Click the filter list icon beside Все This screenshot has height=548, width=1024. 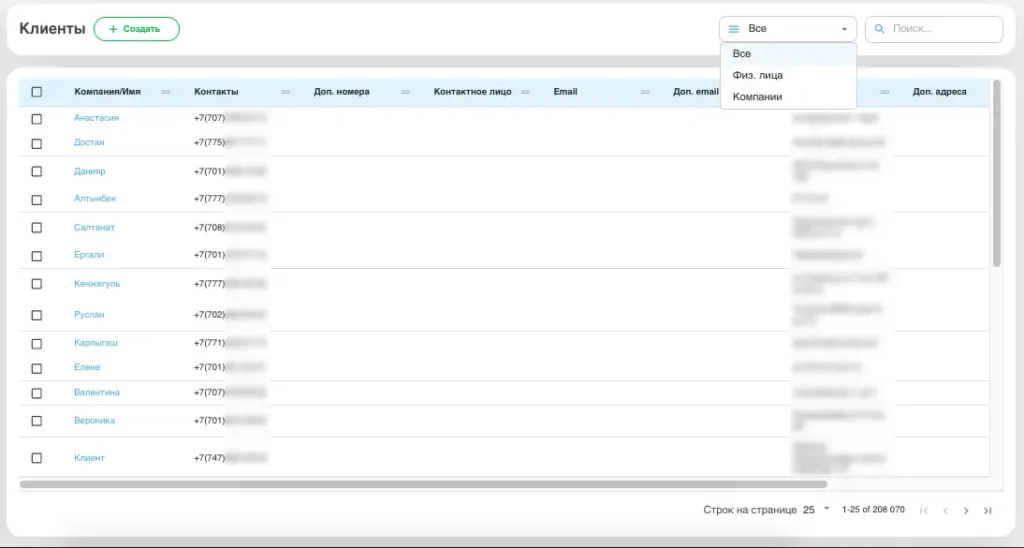[x=734, y=29]
